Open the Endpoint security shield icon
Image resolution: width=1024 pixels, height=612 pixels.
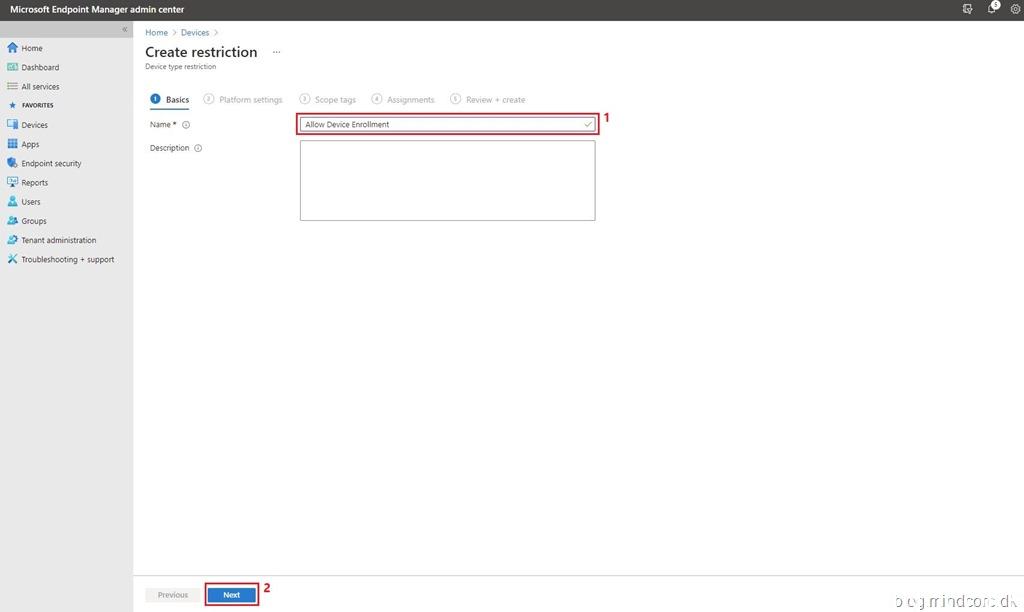click(x=13, y=163)
